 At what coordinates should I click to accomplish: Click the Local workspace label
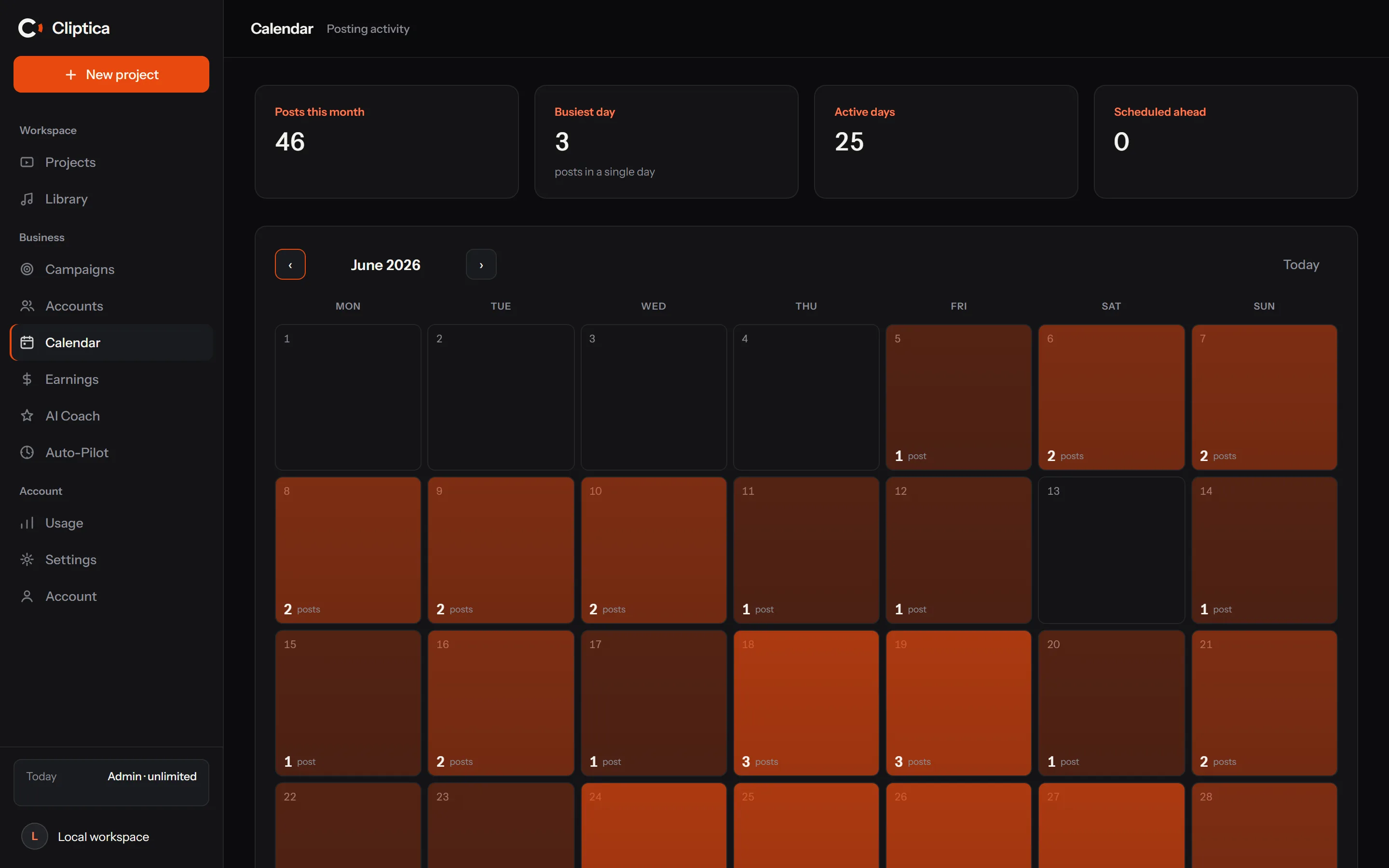103,837
